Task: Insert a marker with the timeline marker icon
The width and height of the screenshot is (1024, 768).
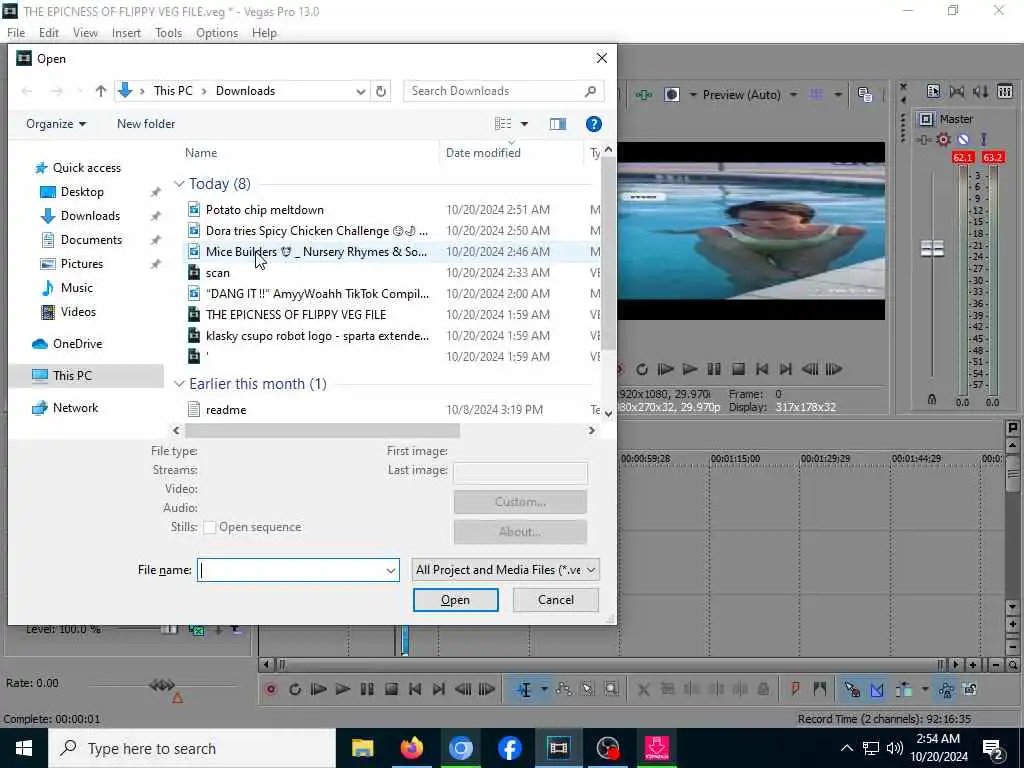Action: coord(795,690)
